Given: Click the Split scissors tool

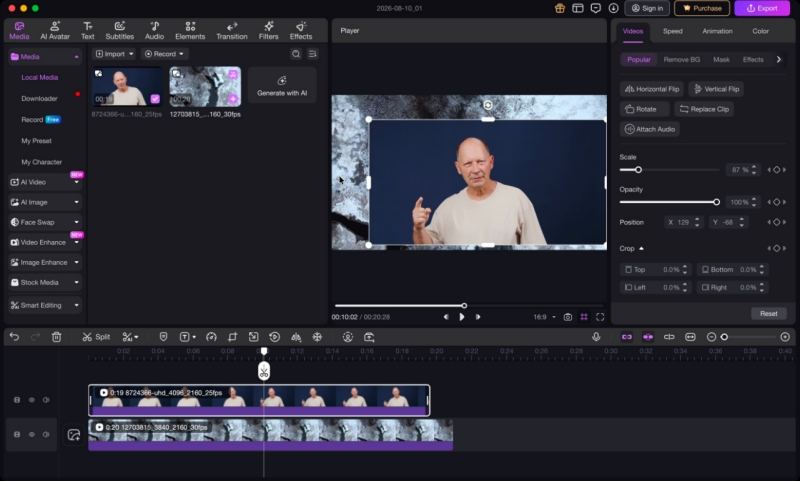Looking at the screenshot, I should point(96,337).
